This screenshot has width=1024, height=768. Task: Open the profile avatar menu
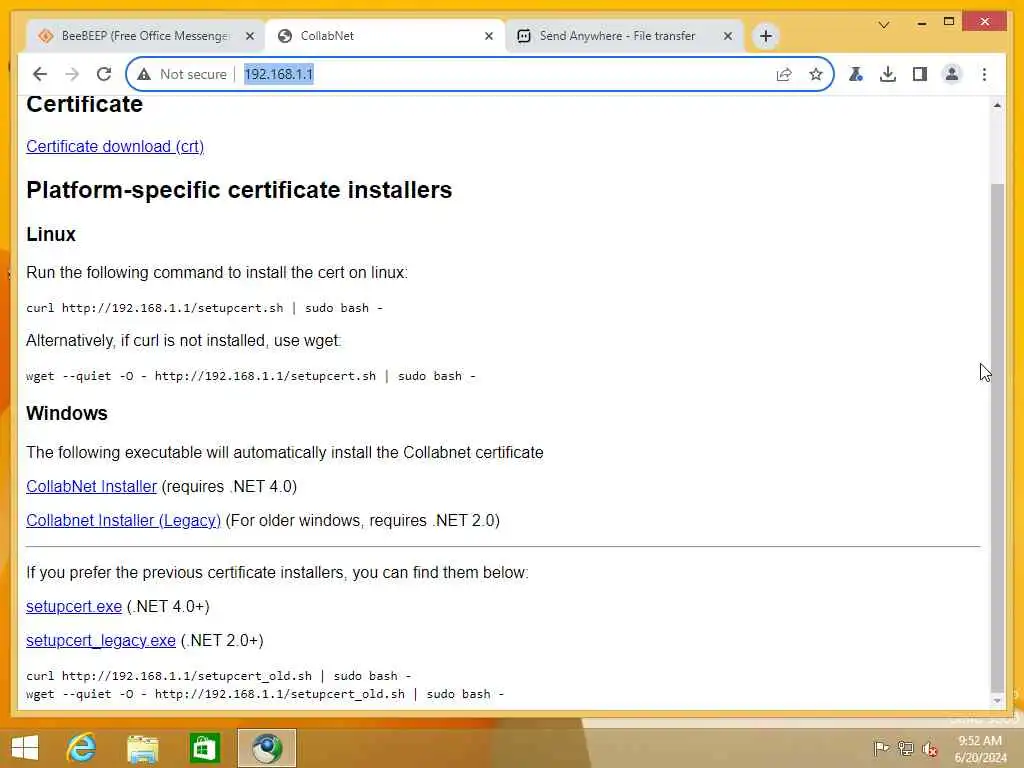click(x=952, y=74)
